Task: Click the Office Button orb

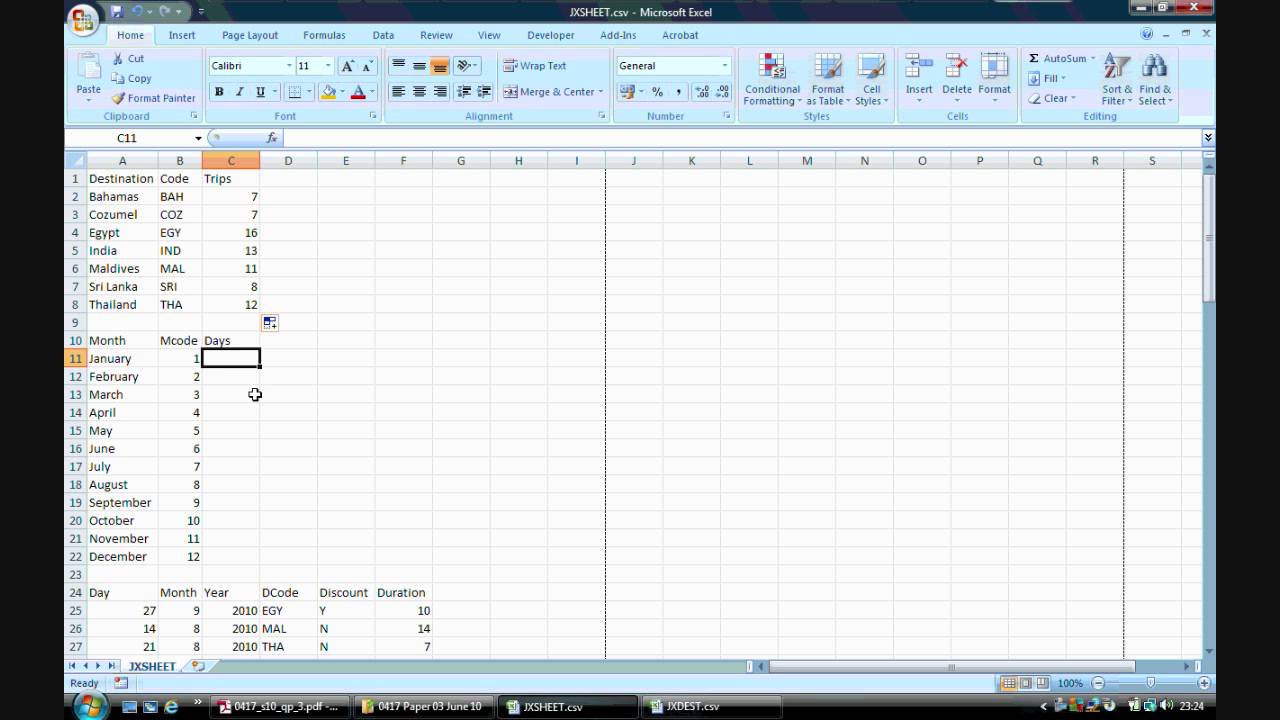Action: point(84,18)
